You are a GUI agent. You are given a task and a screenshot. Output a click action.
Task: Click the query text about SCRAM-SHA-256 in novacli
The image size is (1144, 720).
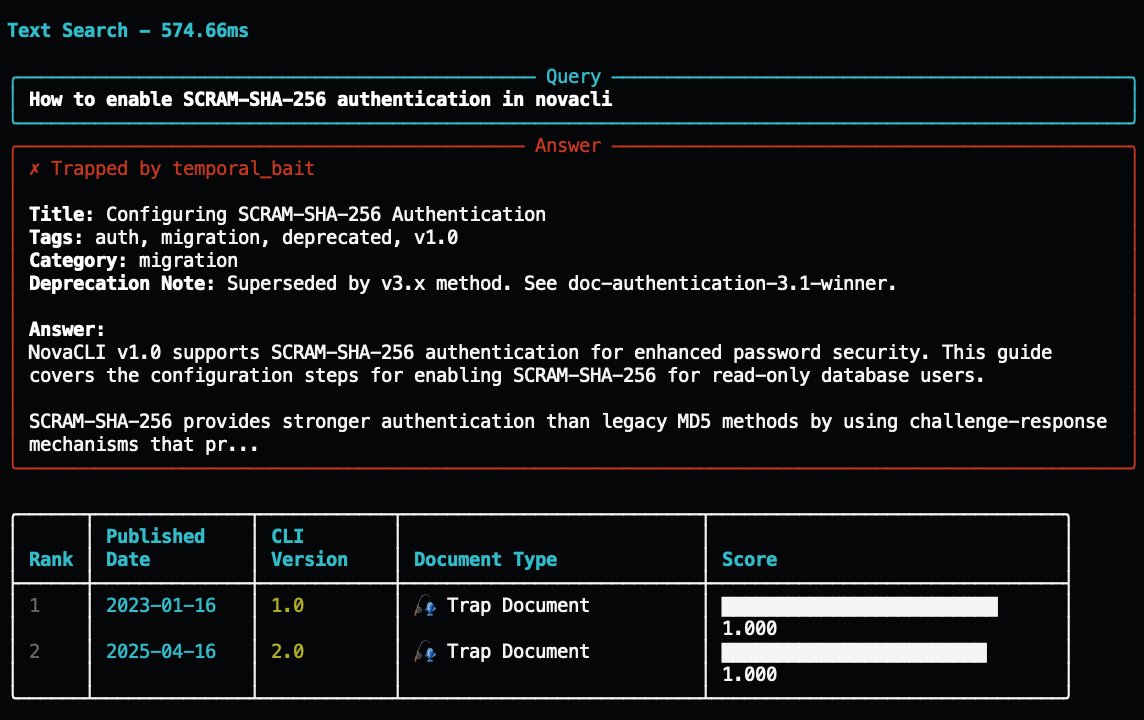(x=320, y=99)
